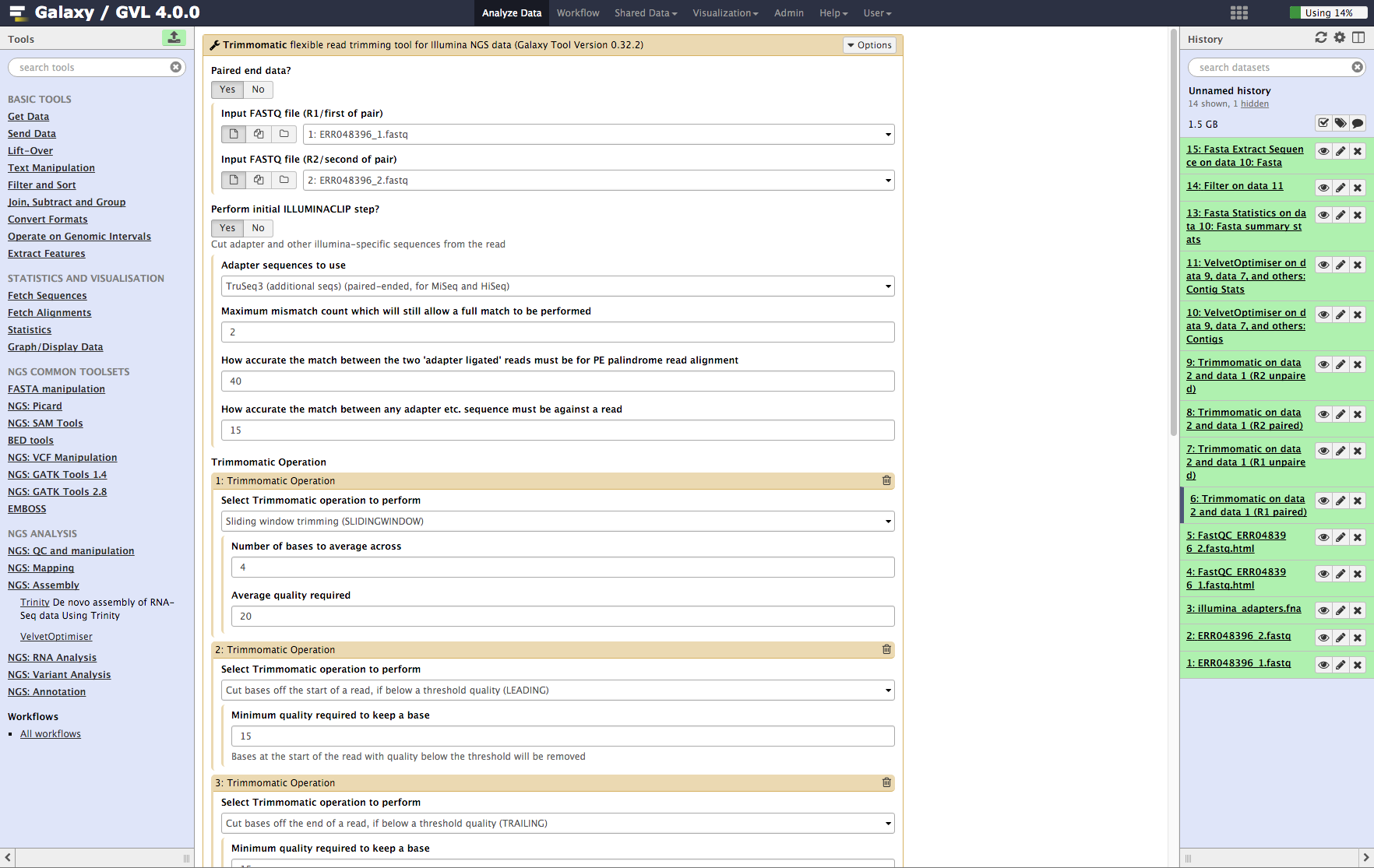
Task: Delete dataset 1 ERR048396_1.fastq from history
Action: point(1358,665)
